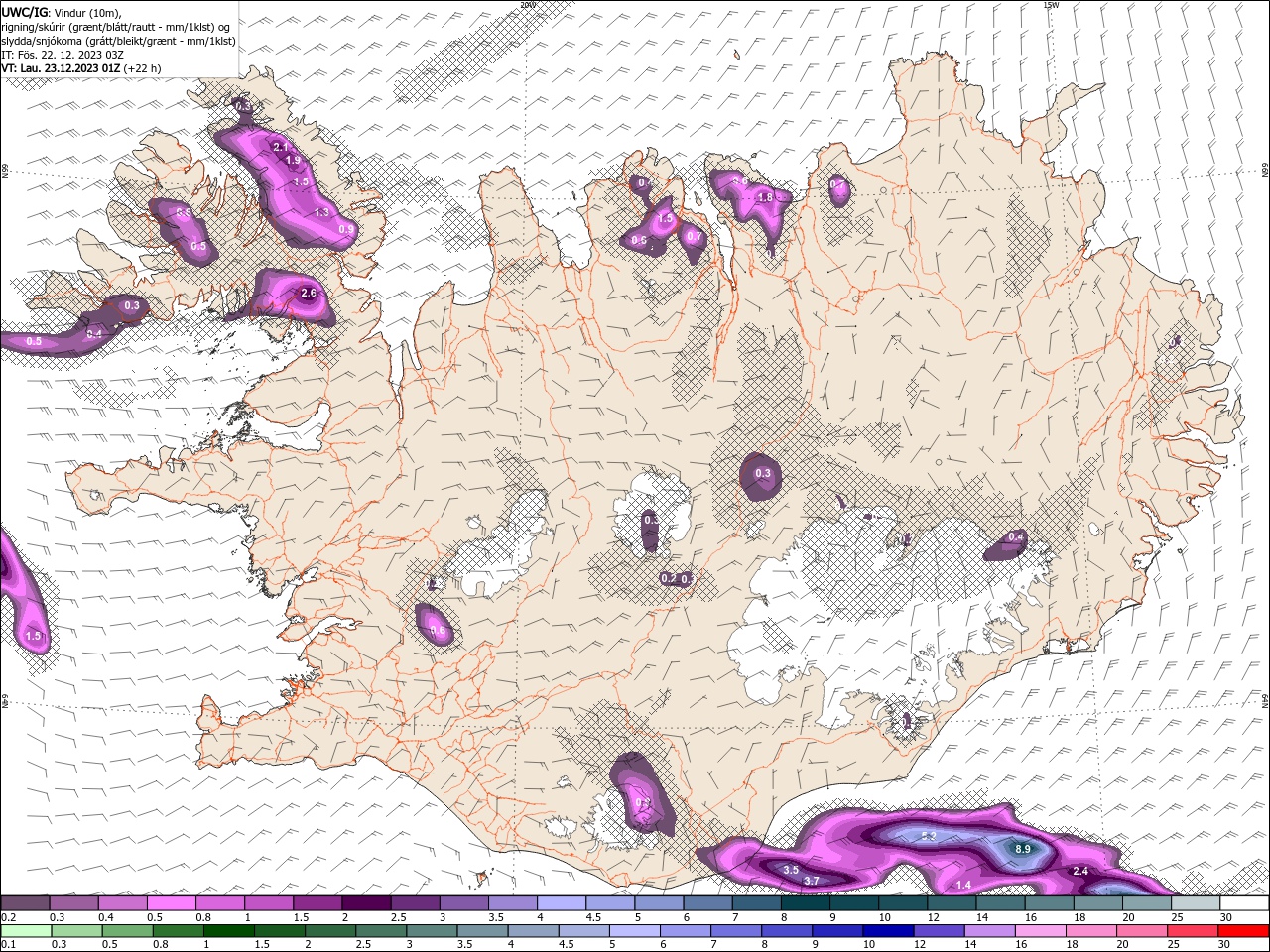Click the 'VT: Lau. 23.12.2023 01Z (+22 h)' line

[81, 68]
